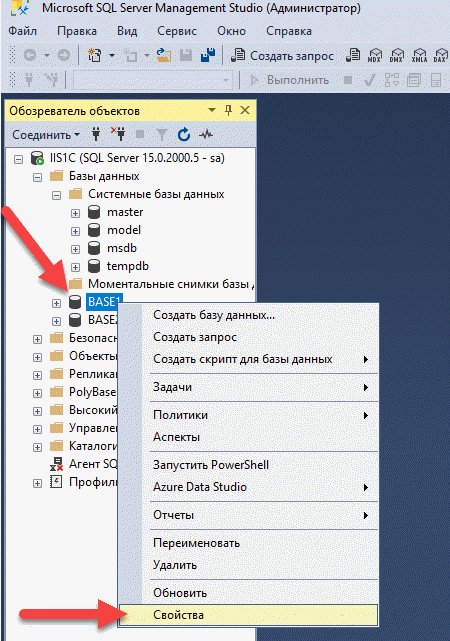Open the Отчеты submenu
Screen dimensions: 450x641
(248, 515)
